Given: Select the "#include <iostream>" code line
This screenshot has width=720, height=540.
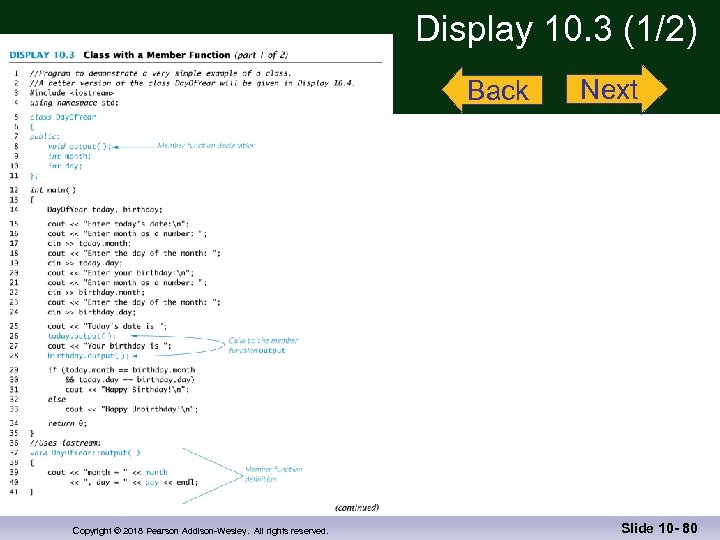Looking at the screenshot, I should point(72,93).
